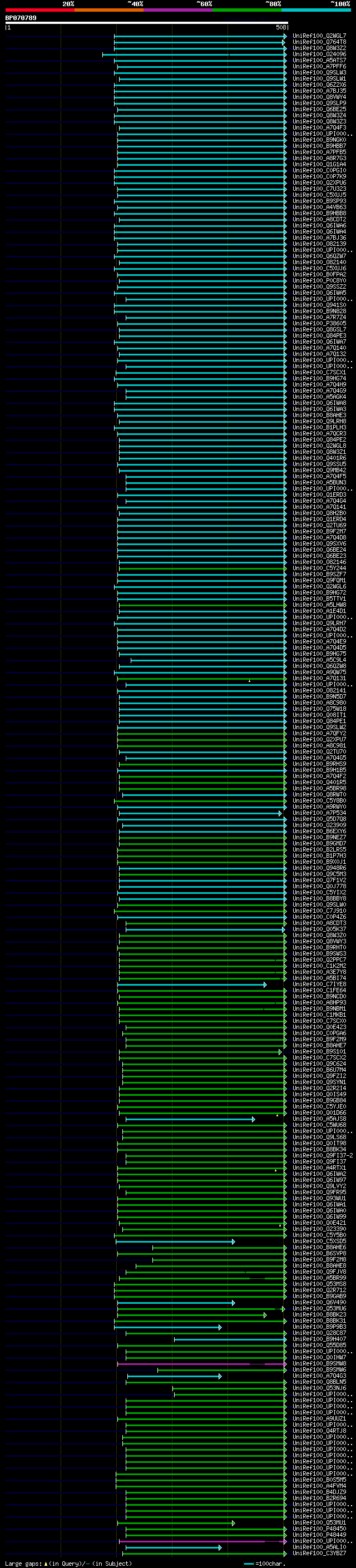Open hit UniRef100_A7P534
This screenshot has height=1568, width=356.
[319, 813]
